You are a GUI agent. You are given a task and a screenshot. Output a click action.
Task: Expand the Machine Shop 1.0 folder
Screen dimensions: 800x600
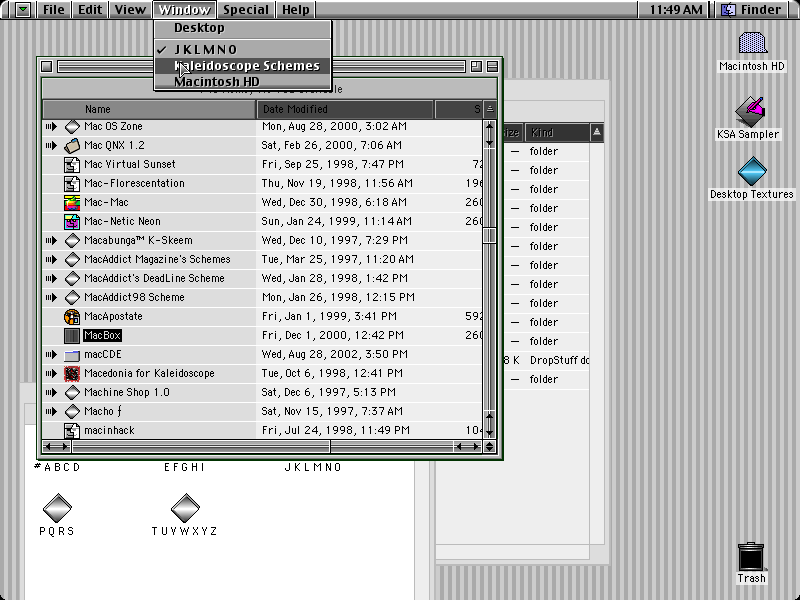(x=51, y=392)
